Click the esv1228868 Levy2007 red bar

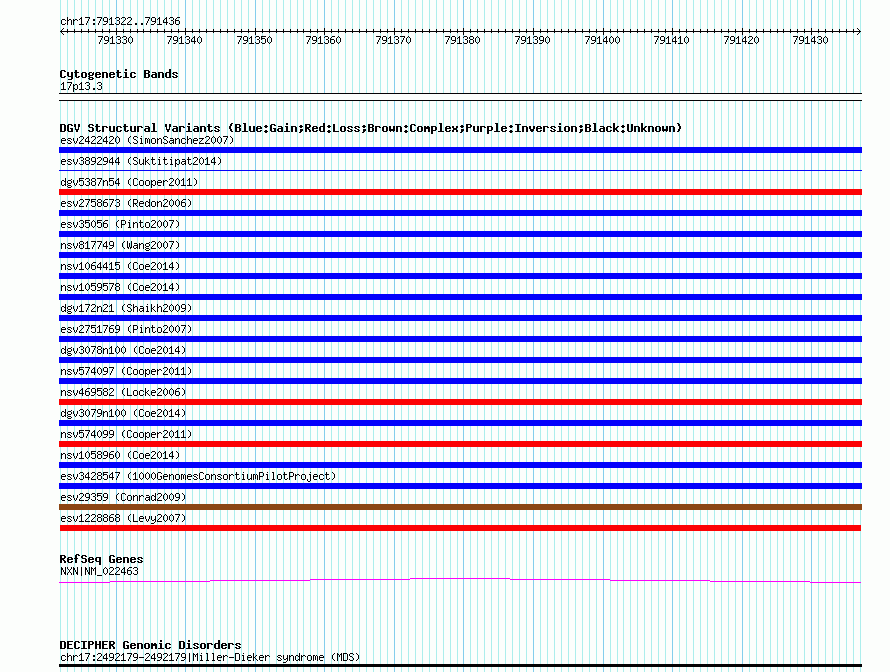460,528
